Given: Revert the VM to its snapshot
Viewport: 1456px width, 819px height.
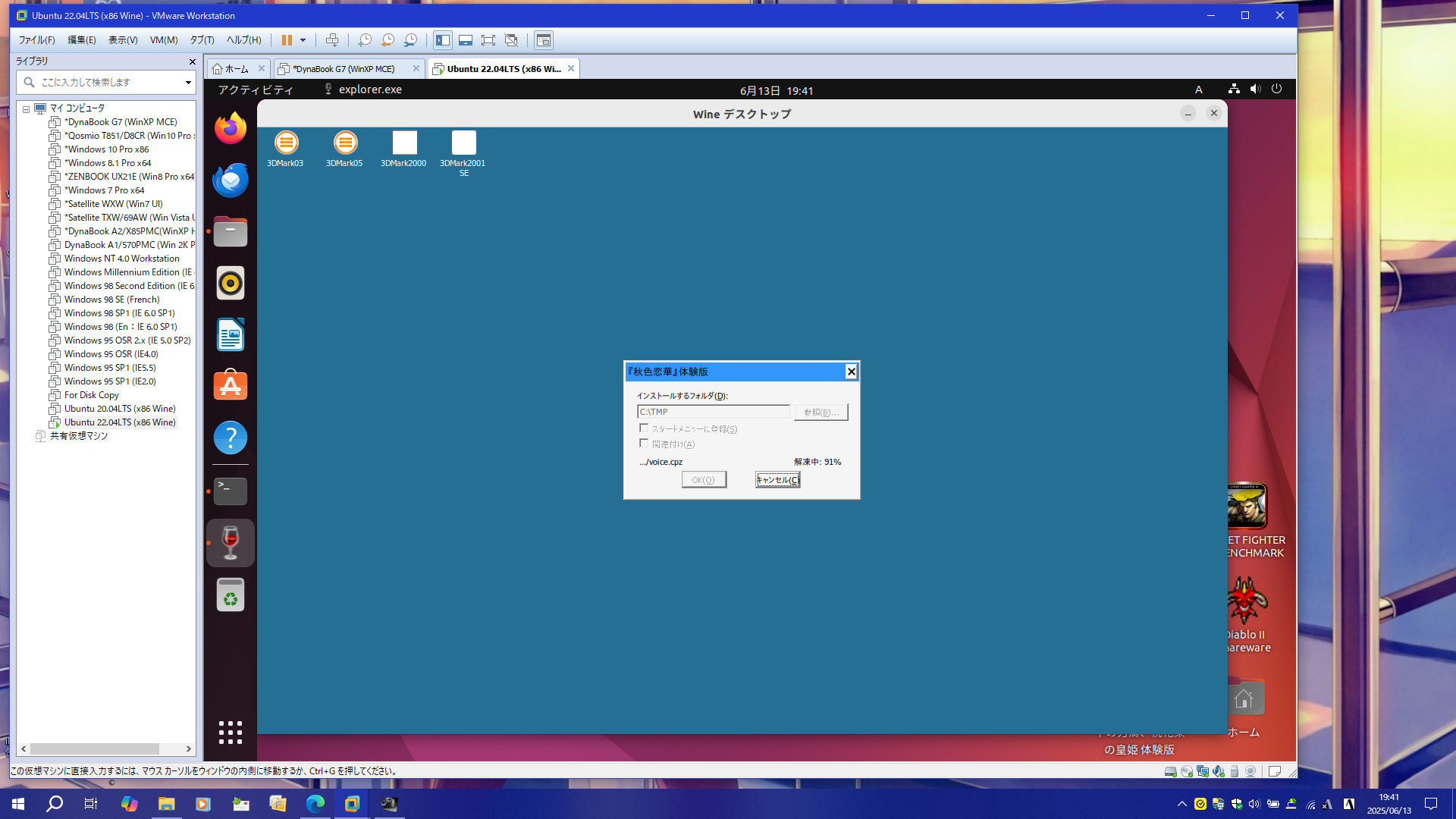Looking at the screenshot, I should pyautogui.click(x=388, y=40).
